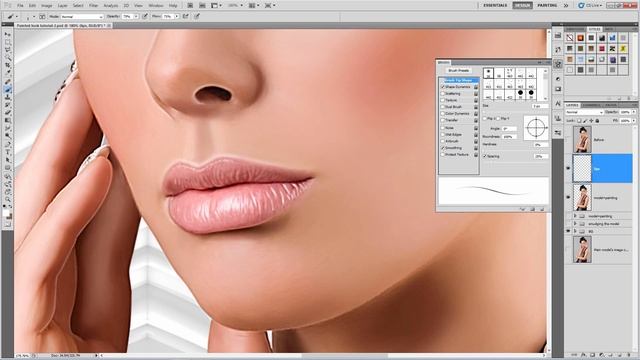The image size is (640, 360).
Task: Click lock icon next to Shape Dynamics
Action: [x=476, y=87]
